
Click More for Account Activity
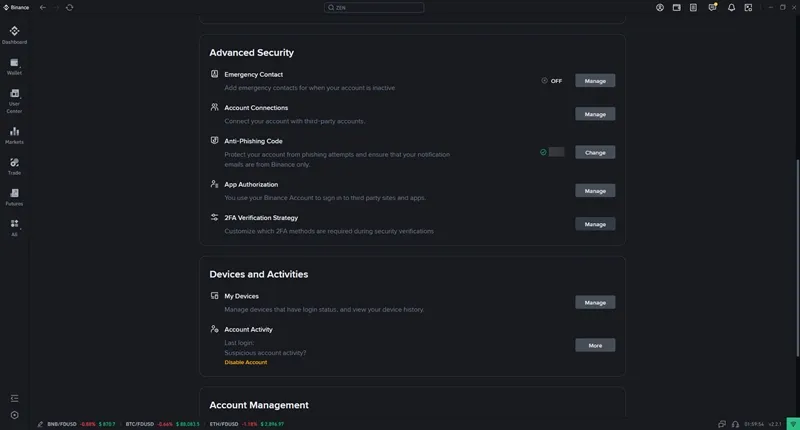[595, 345]
